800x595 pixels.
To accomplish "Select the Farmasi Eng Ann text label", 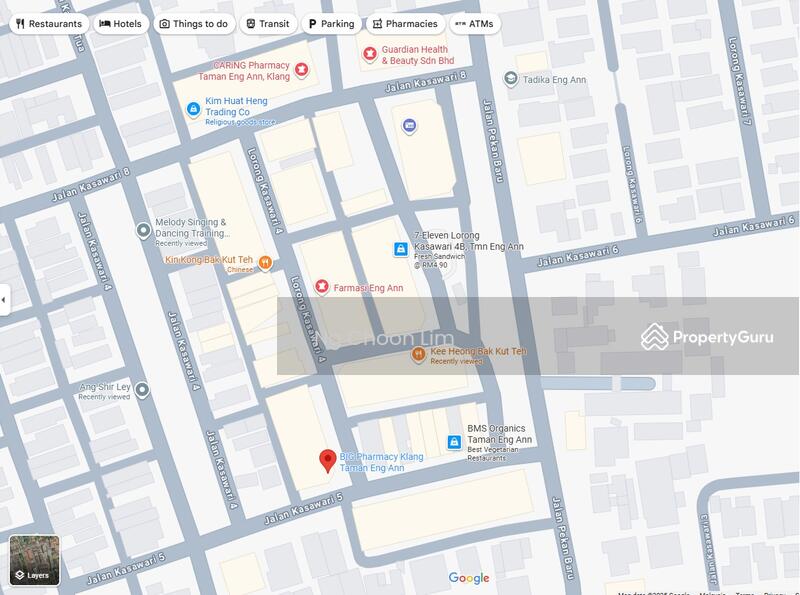I will pos(368,288).
